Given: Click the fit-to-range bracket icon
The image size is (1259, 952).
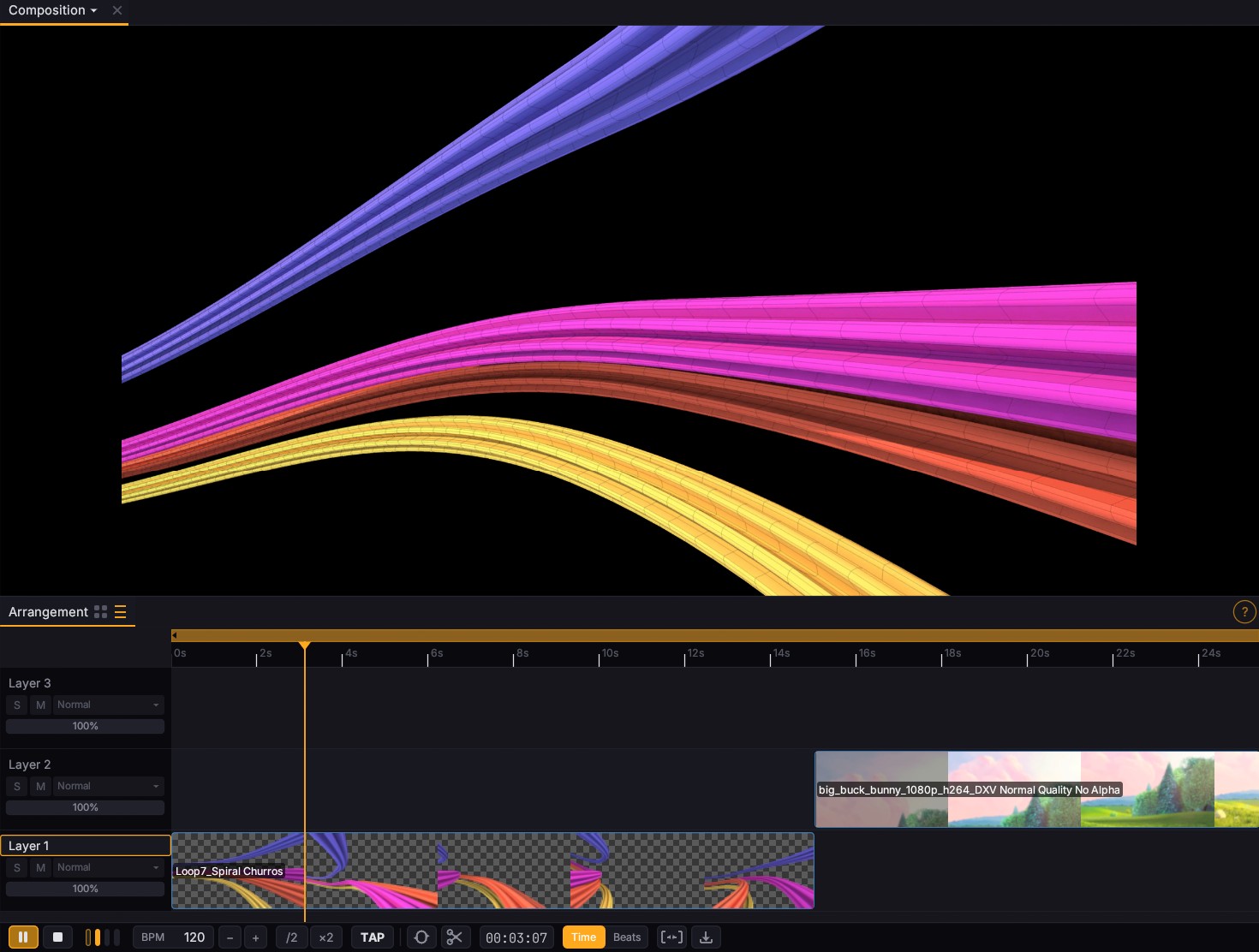Looking at the screenshot, I should click(x=672, y=937).
